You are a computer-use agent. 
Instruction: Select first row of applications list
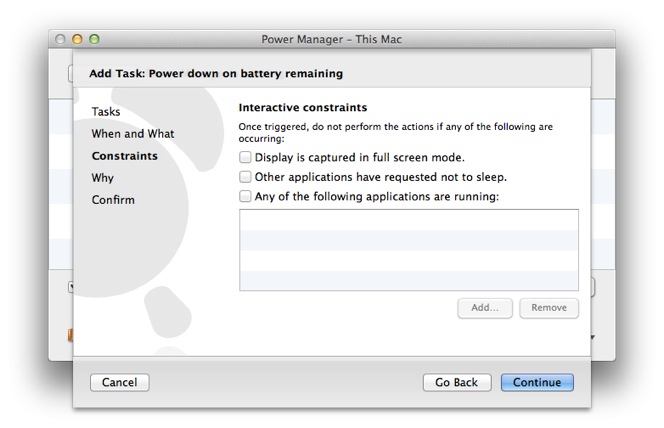[x=409, y=220]
